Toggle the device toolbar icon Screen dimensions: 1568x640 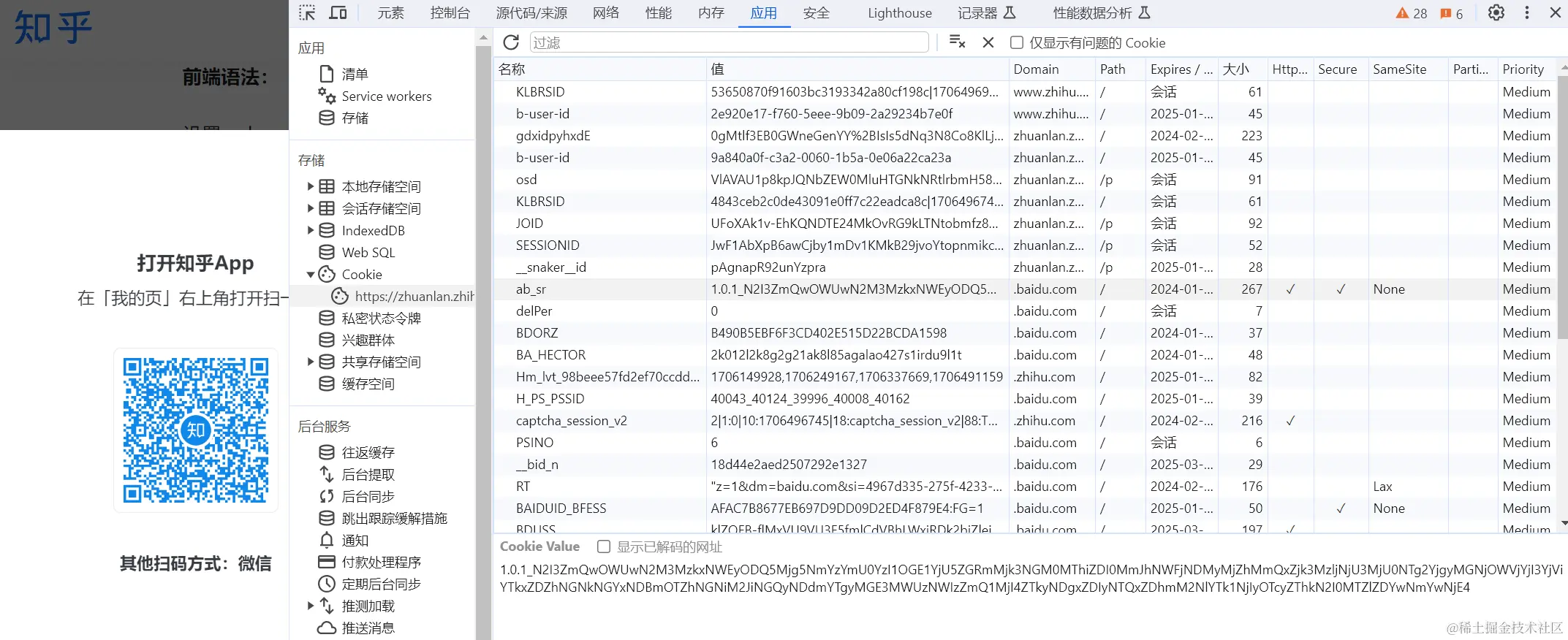point(338,13)
